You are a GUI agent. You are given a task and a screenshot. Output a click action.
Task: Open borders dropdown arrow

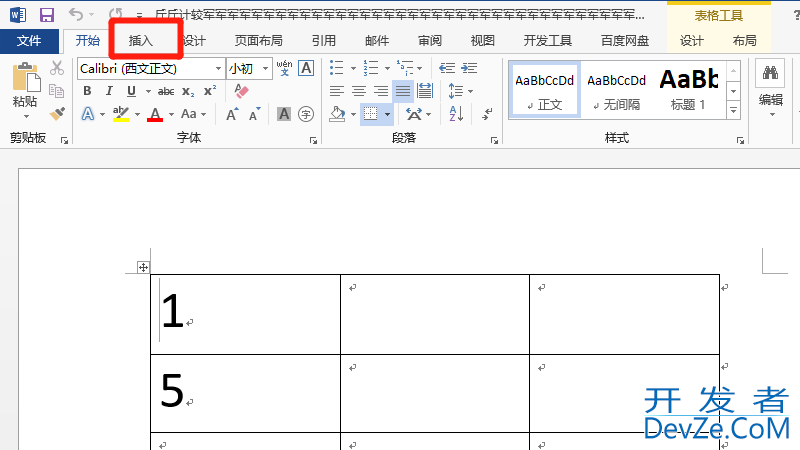(387, 114)
